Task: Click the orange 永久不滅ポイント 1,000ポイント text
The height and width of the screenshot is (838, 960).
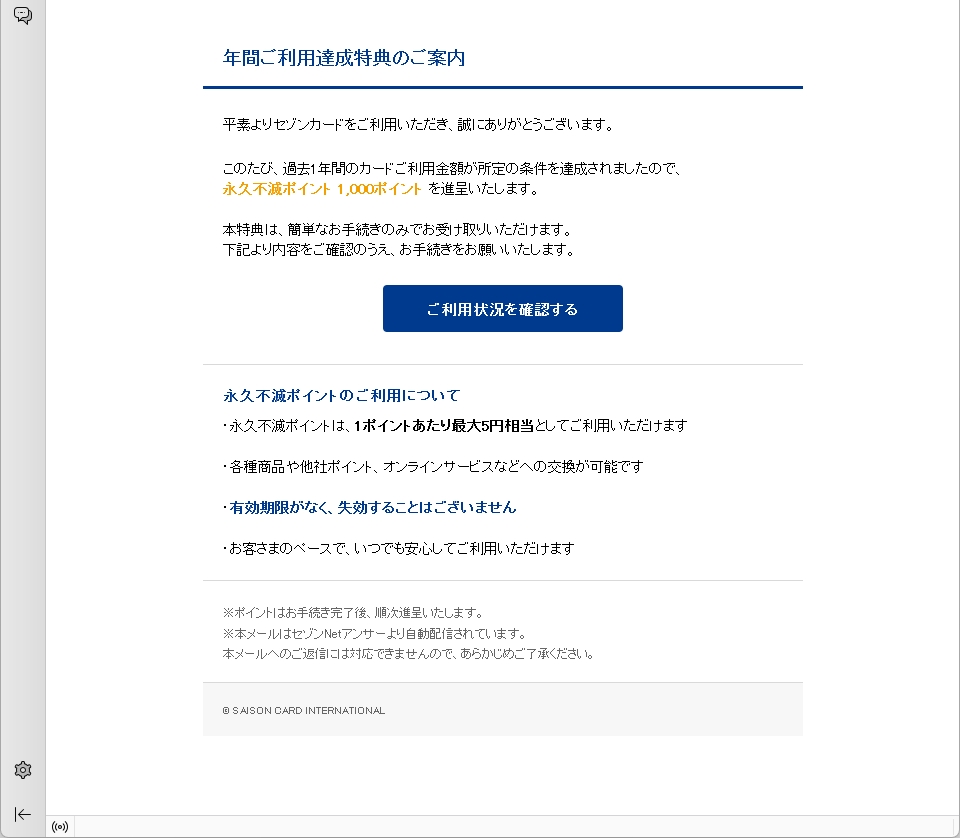Action: 322,188
